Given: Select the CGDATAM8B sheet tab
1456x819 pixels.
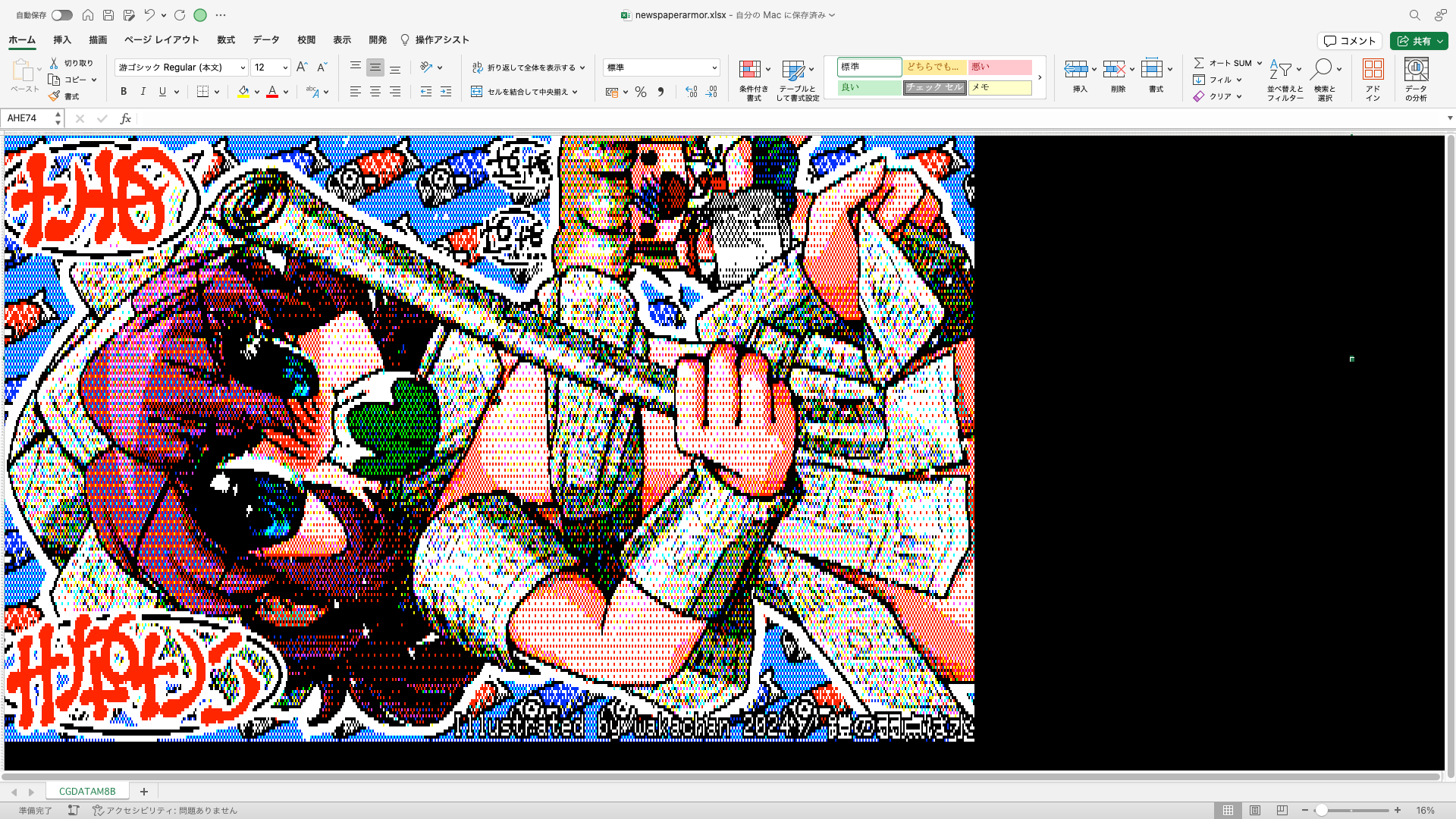Looking at the screenshot, I should click(87, 791).
